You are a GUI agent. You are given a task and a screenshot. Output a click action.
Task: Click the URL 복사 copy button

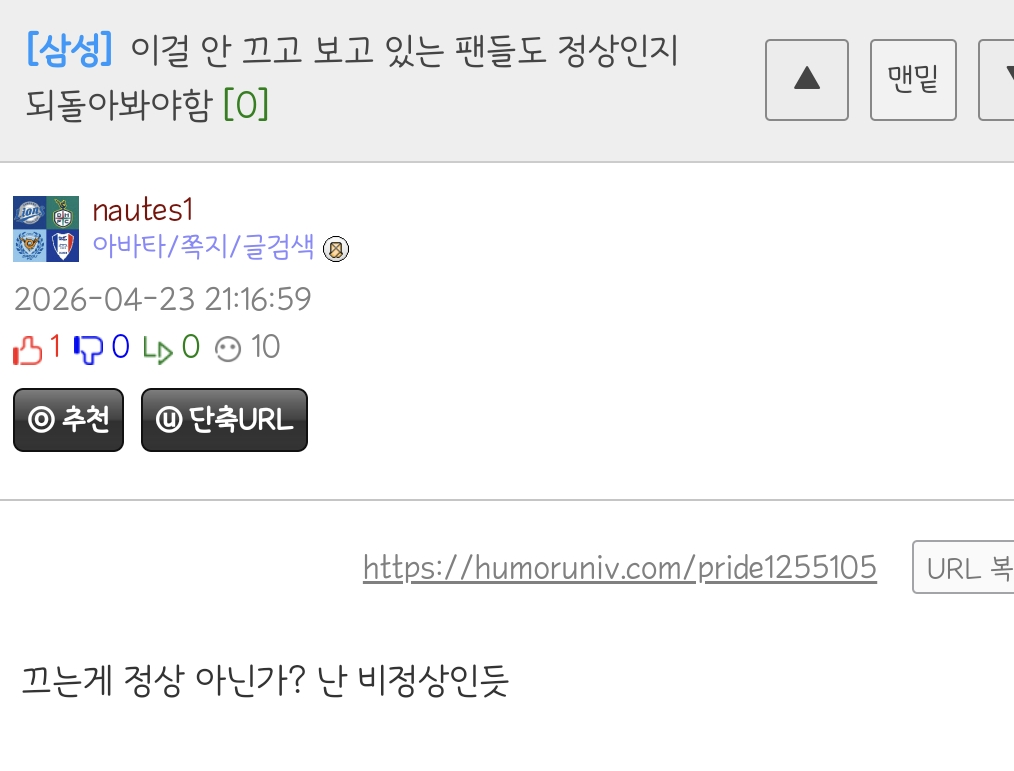coord(963,567)
